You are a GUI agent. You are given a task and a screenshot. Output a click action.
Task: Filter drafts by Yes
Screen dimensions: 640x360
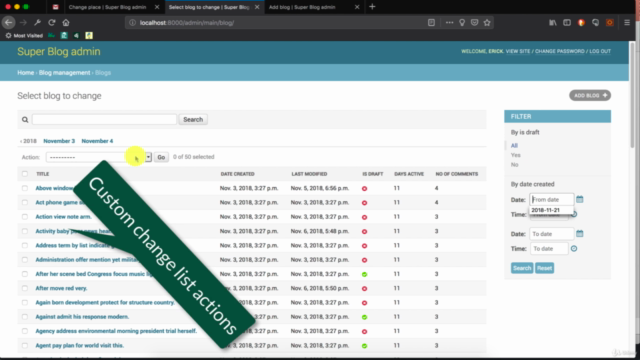click(x=516, y=155)
